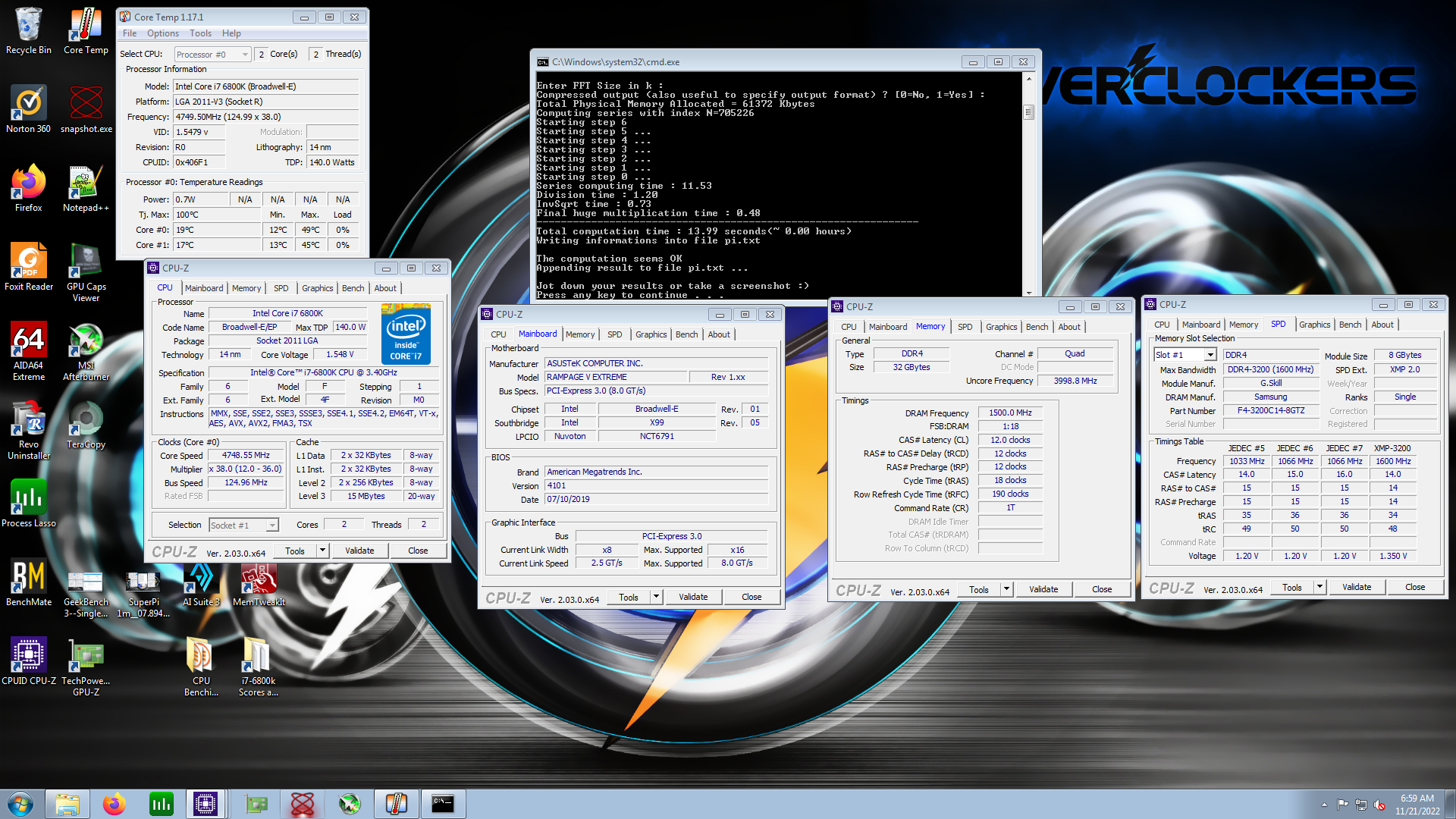The image size is (1456, 819).
Task: Click the cmd.exe scroll up arrow
Action: (x=1028, y=78)
